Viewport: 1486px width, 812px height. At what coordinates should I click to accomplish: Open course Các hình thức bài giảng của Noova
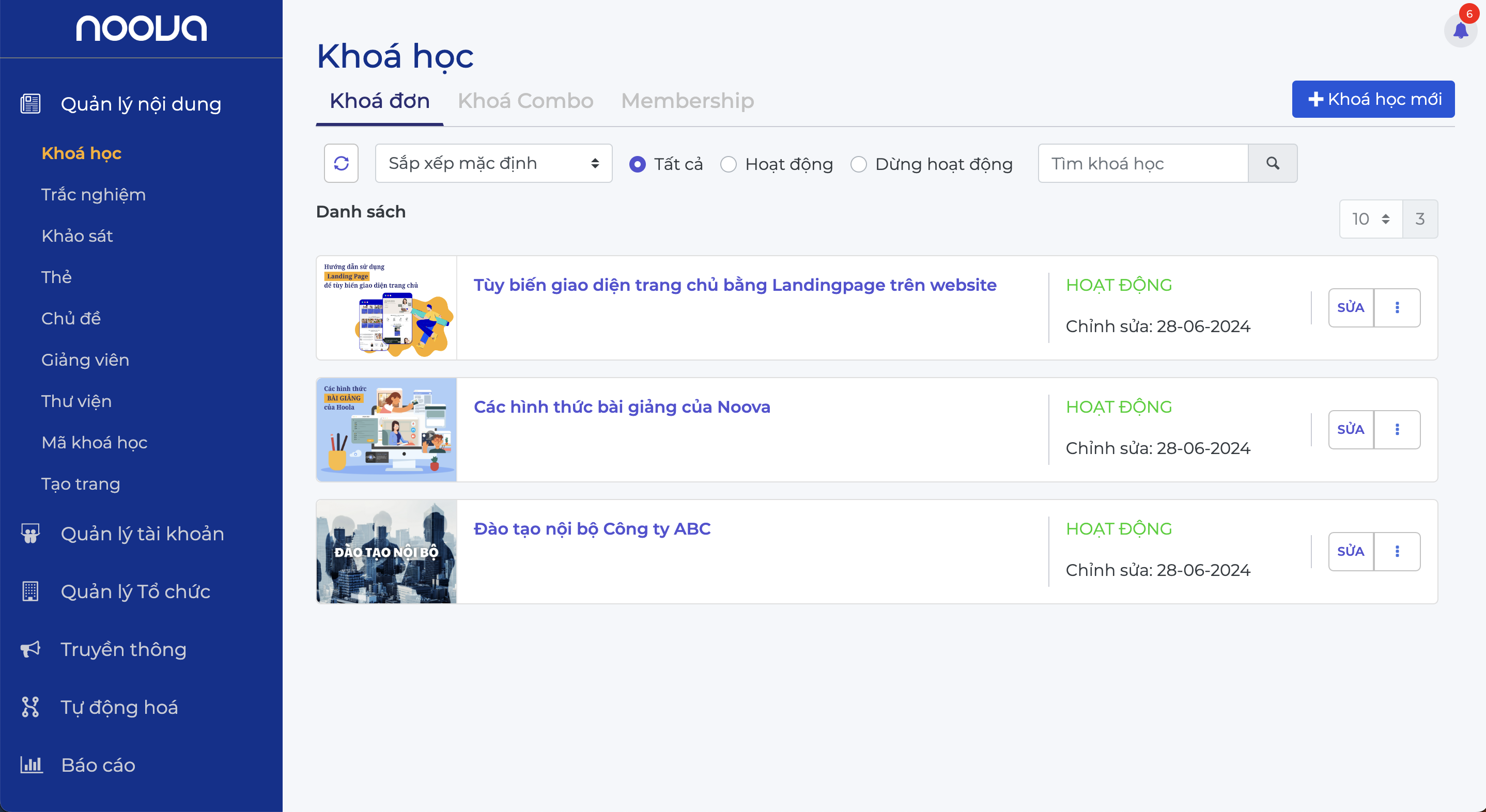click(x=622, y=407)
